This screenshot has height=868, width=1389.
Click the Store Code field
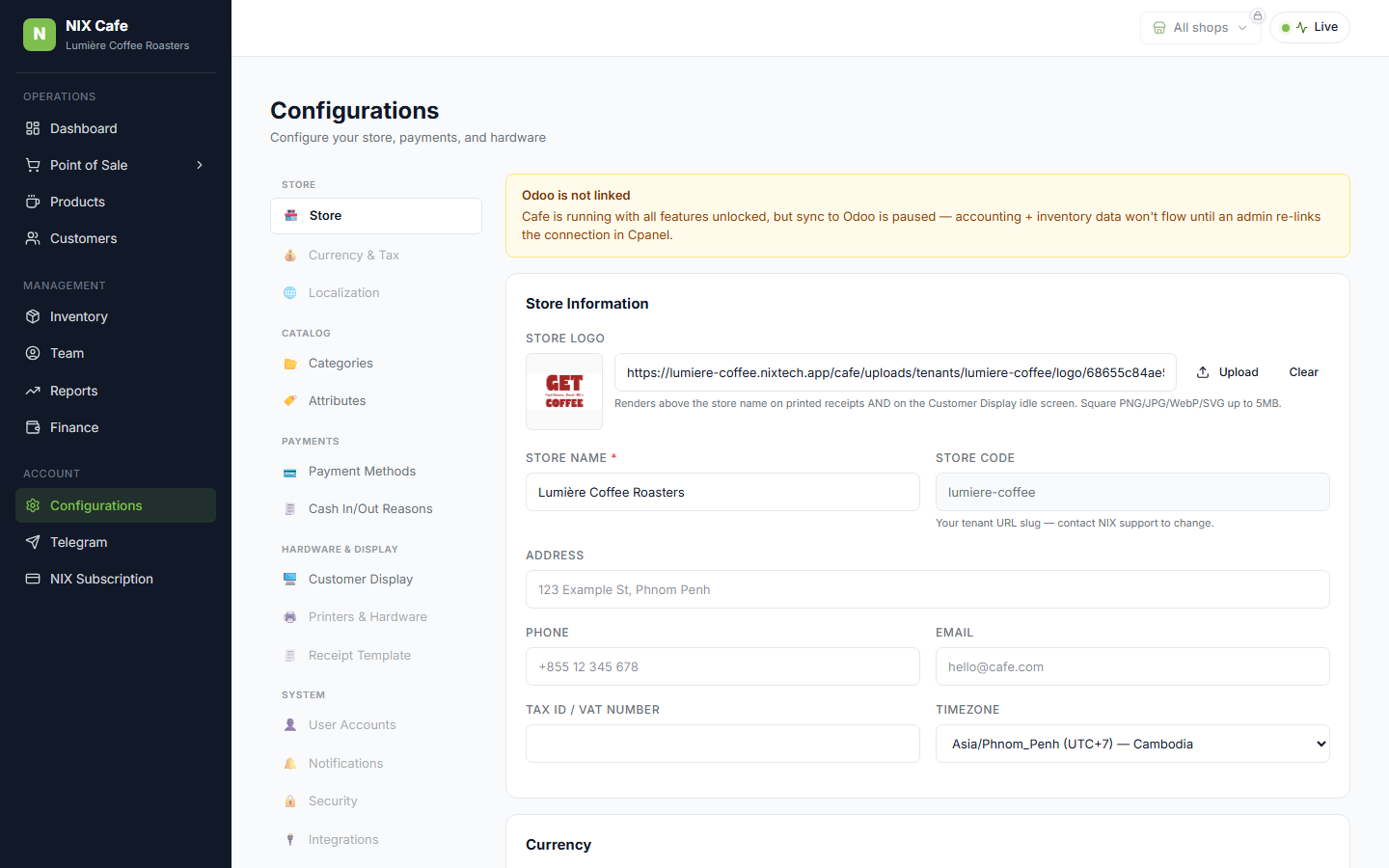[1132, 492]
